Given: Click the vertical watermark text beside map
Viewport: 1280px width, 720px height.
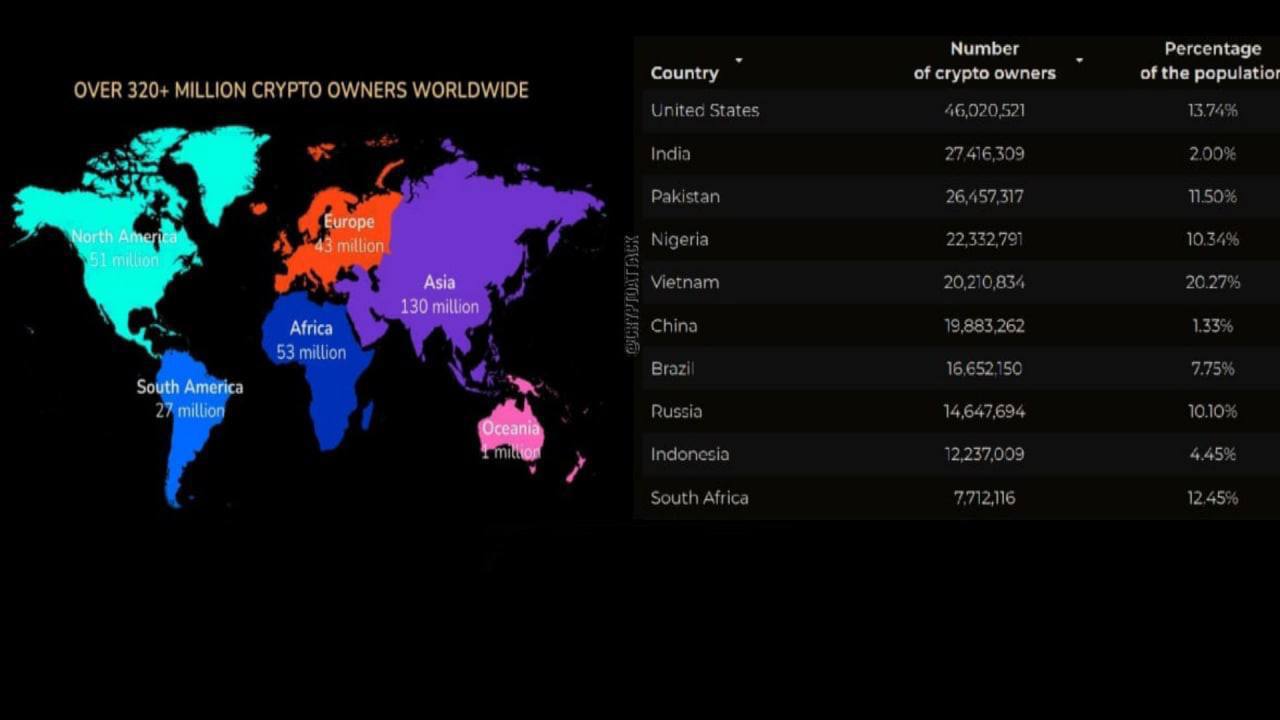Looking at the screenshot, I should click(631, 294).
